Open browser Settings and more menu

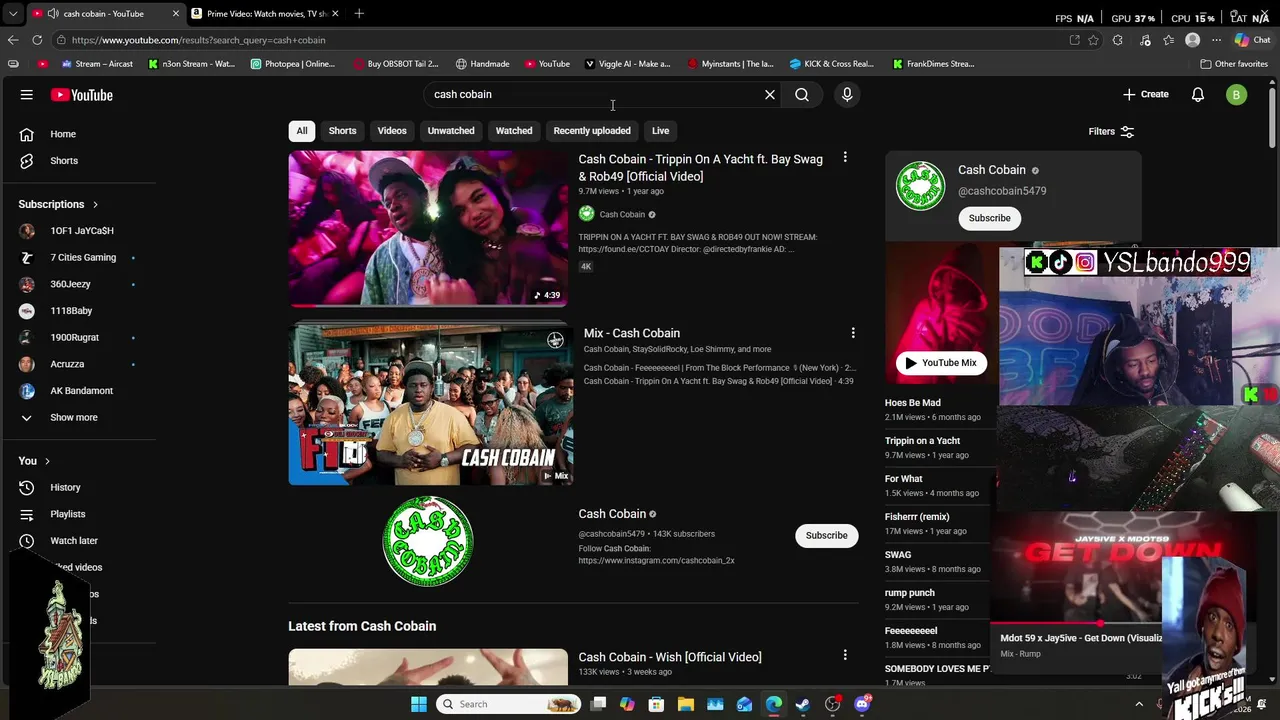point(1216,40)
